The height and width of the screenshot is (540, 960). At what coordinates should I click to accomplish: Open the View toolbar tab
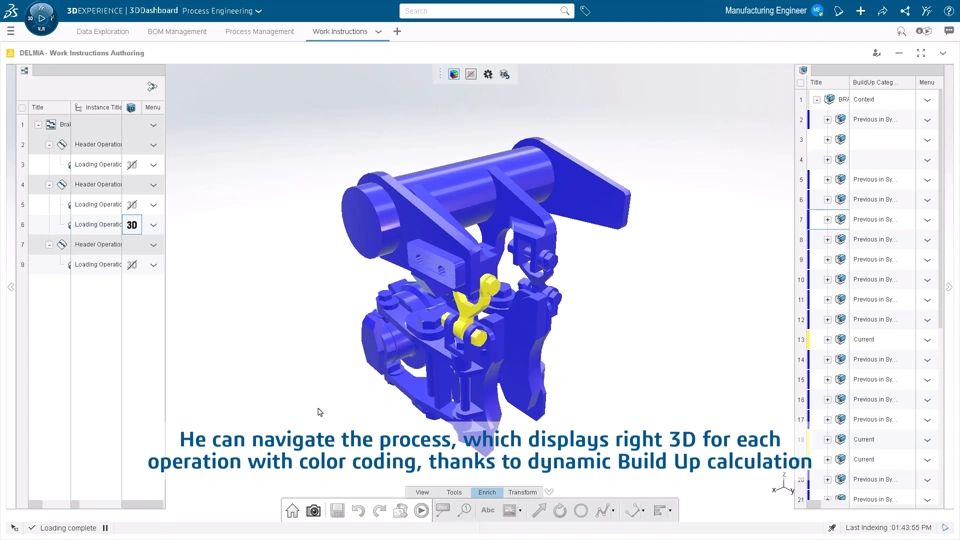422,492
